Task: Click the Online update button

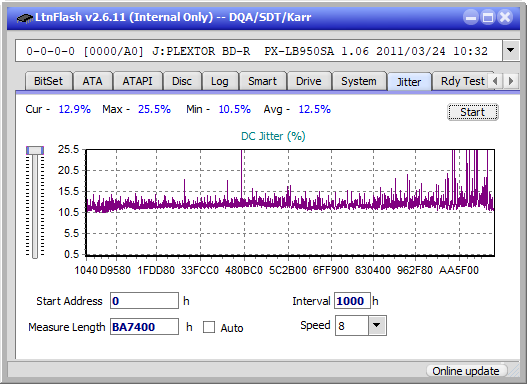Action: [x=465, y=371]
